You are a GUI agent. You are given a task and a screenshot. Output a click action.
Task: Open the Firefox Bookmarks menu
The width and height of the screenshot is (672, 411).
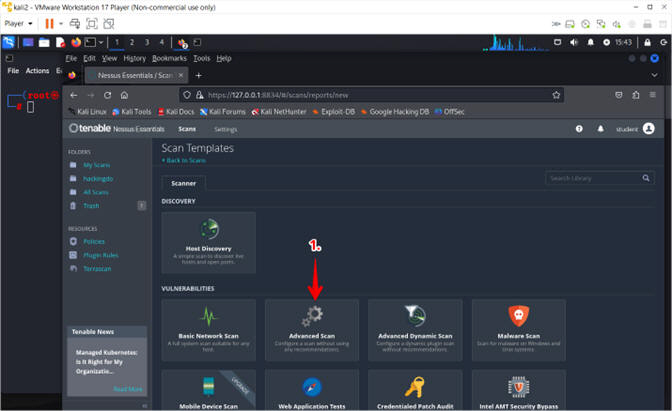[x=169, y=58]
